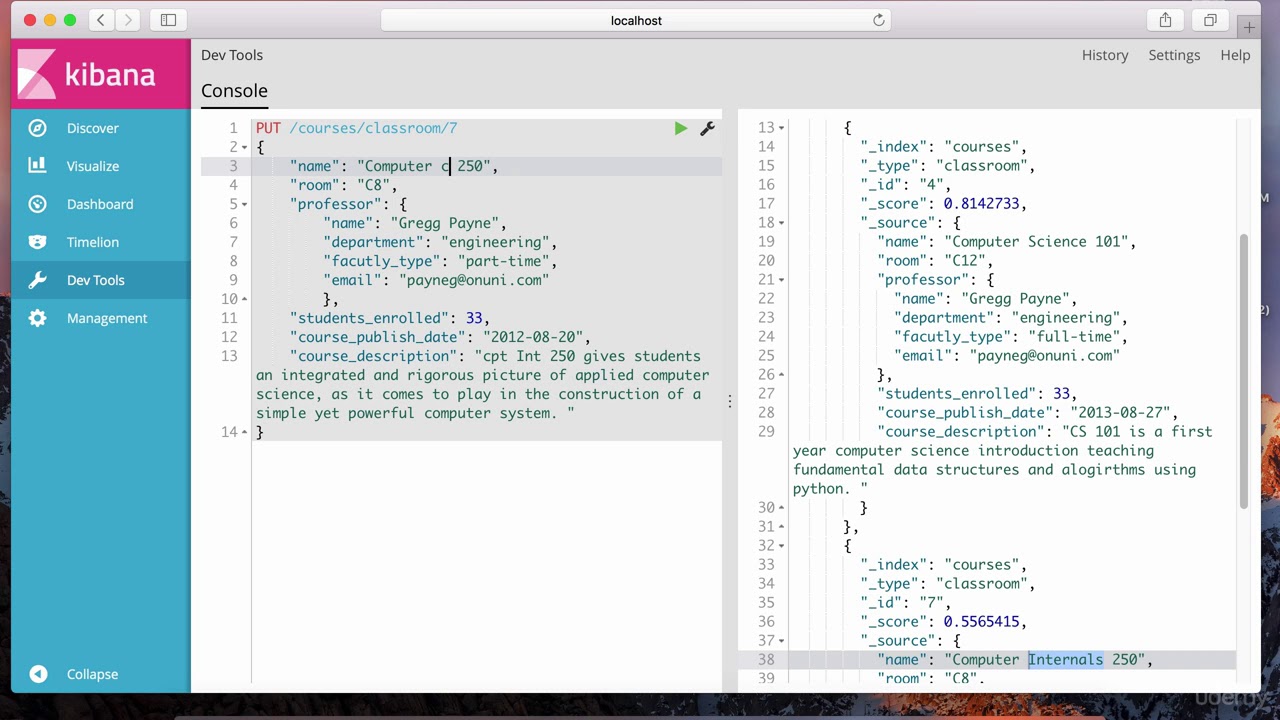
Task: Open the Safari share button
Action: 1165,20
